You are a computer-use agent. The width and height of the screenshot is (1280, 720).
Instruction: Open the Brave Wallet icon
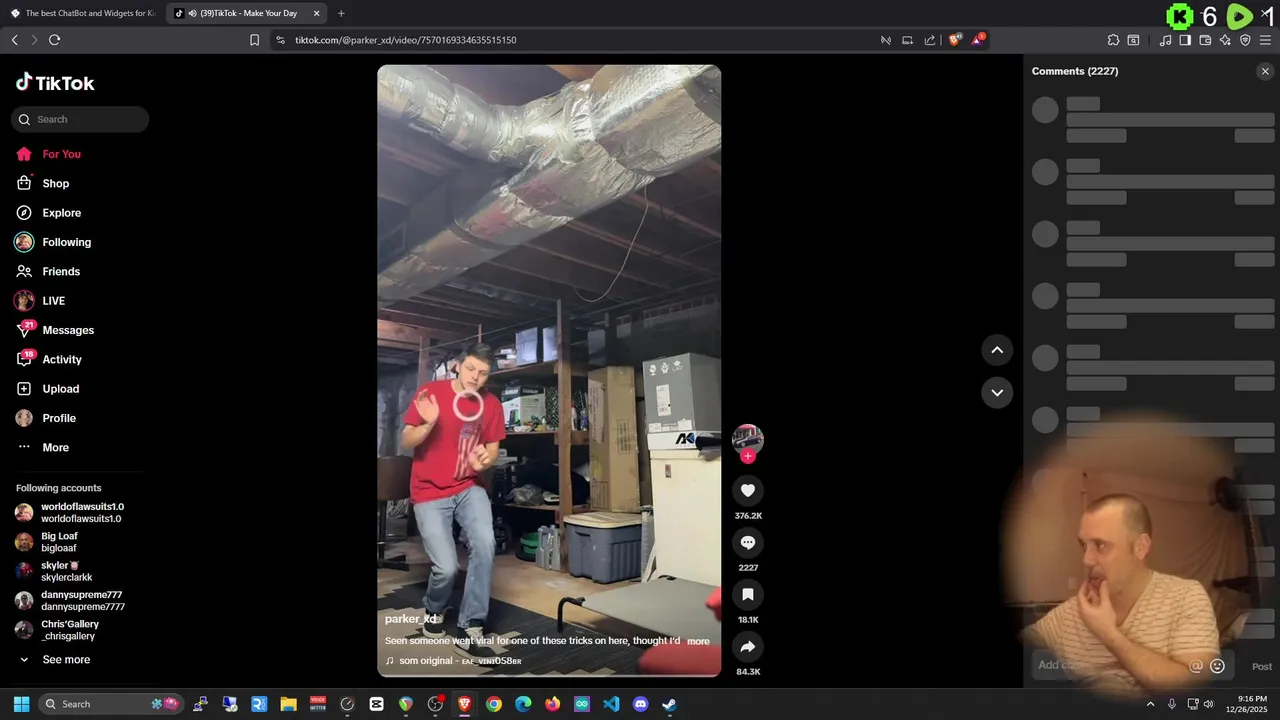1205,40
